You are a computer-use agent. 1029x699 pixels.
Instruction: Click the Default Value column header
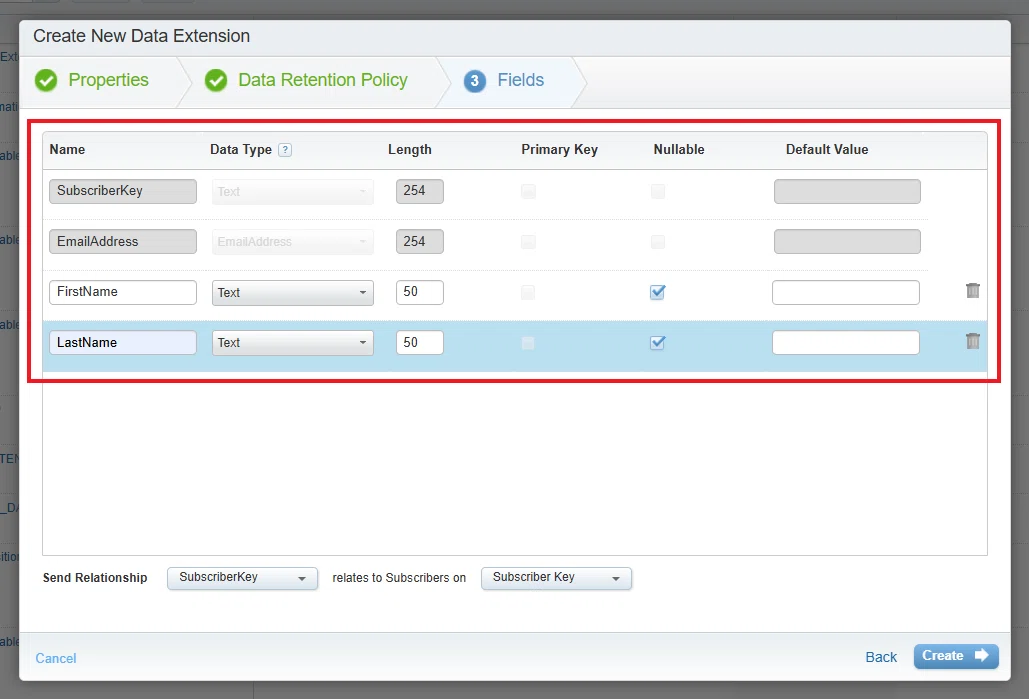click(827, 150)
